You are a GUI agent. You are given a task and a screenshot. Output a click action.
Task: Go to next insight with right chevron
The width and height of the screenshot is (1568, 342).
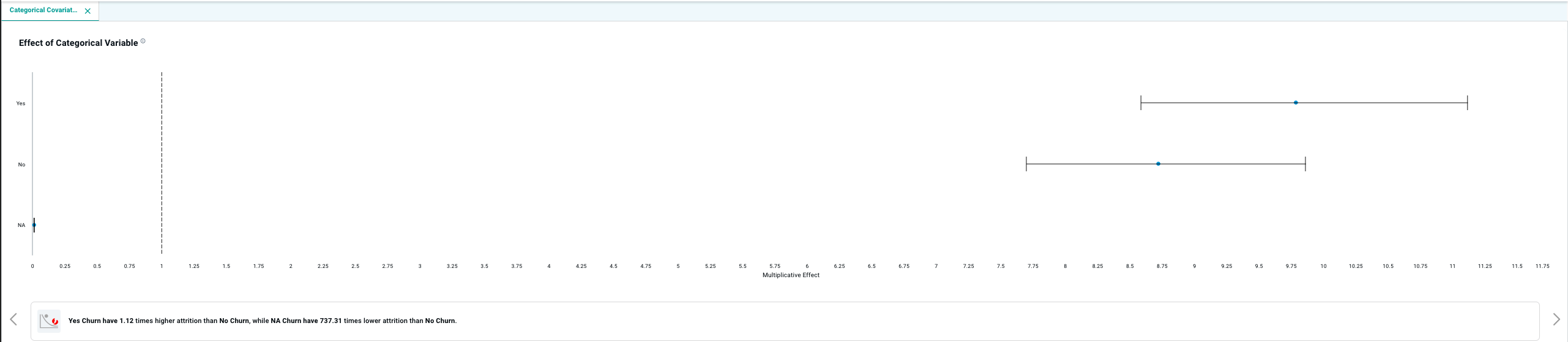pos(1556,319)
